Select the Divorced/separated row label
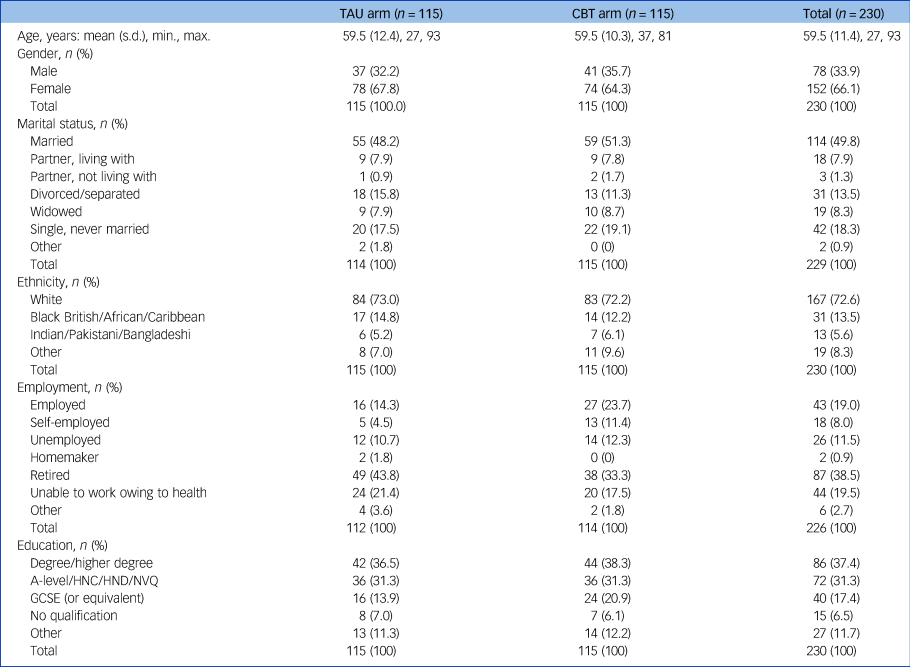This screenshot has width=910, height=667. click(85, 194)
